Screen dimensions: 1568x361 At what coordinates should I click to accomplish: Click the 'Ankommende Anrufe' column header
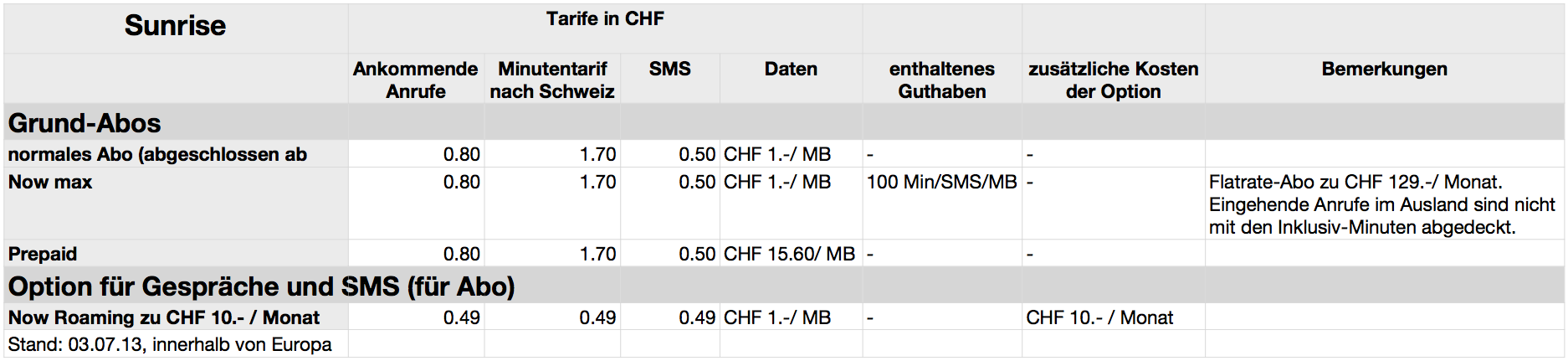pyautogui.click(x=415, y=80)
